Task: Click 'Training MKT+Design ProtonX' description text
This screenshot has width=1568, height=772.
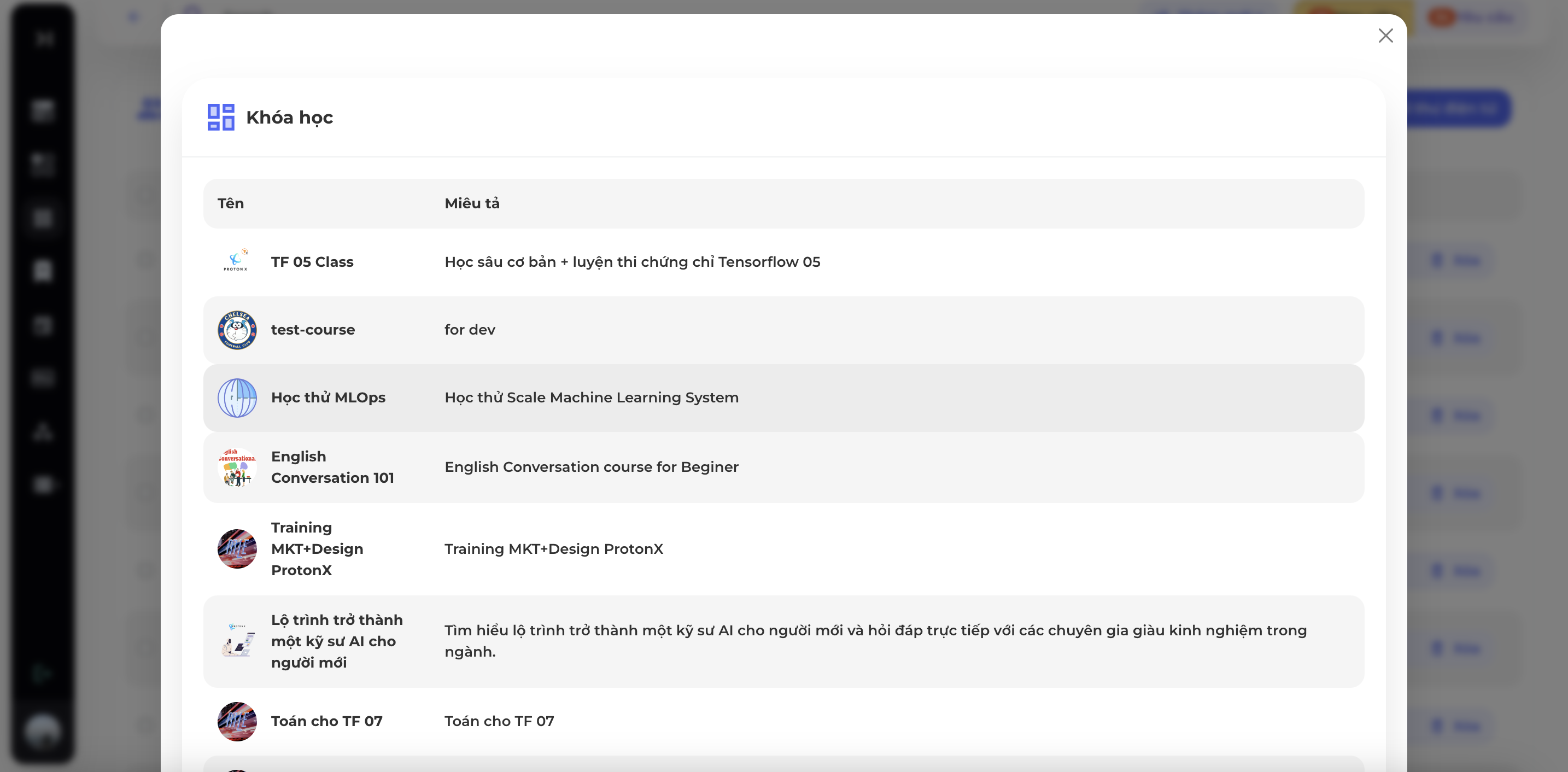Action: point(553,548)
